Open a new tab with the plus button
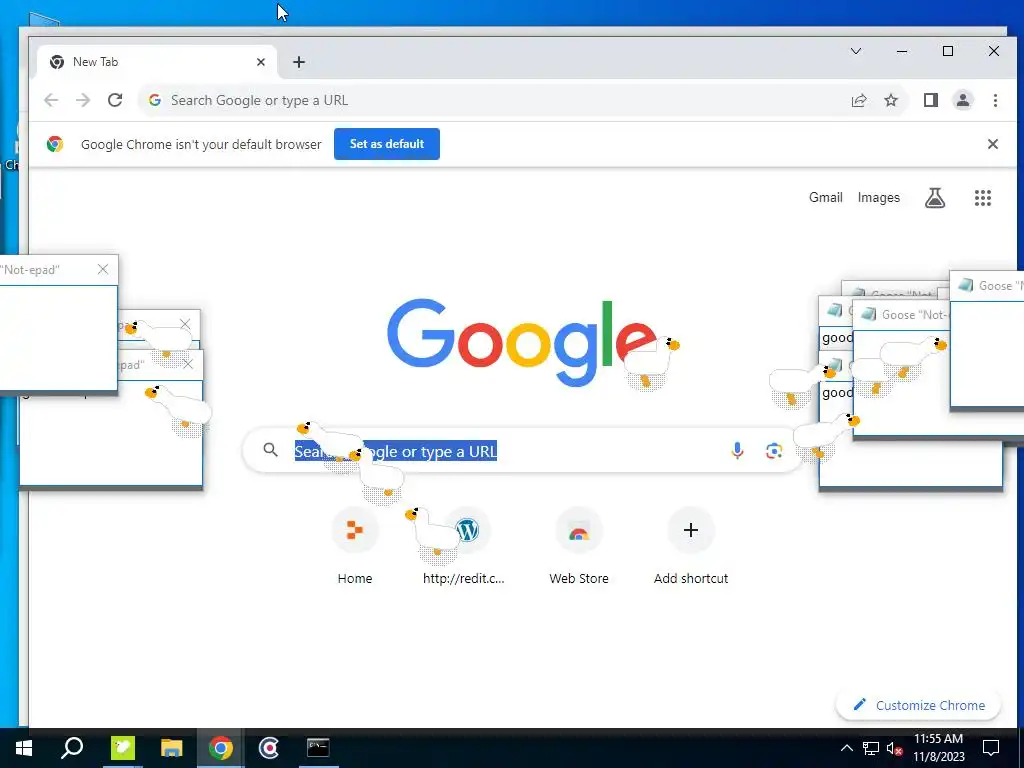This screenshot has height=768, width=1024. [298, 62]
